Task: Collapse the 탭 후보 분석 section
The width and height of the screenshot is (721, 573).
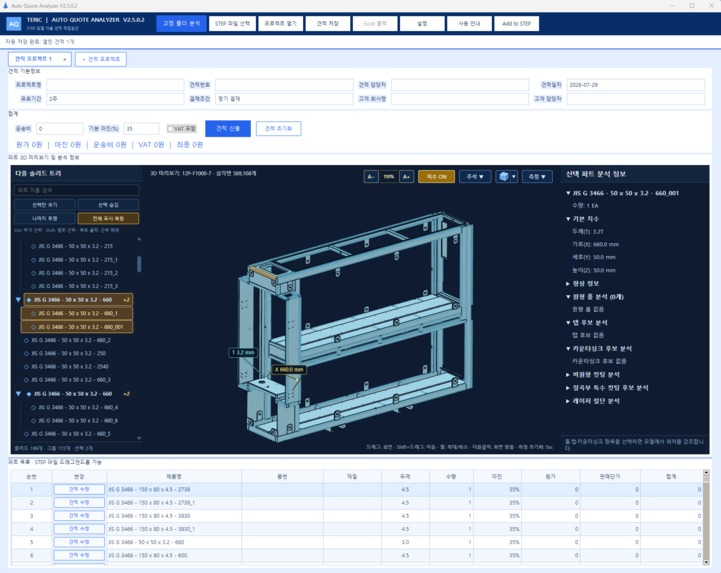Action: pos(568,323)
